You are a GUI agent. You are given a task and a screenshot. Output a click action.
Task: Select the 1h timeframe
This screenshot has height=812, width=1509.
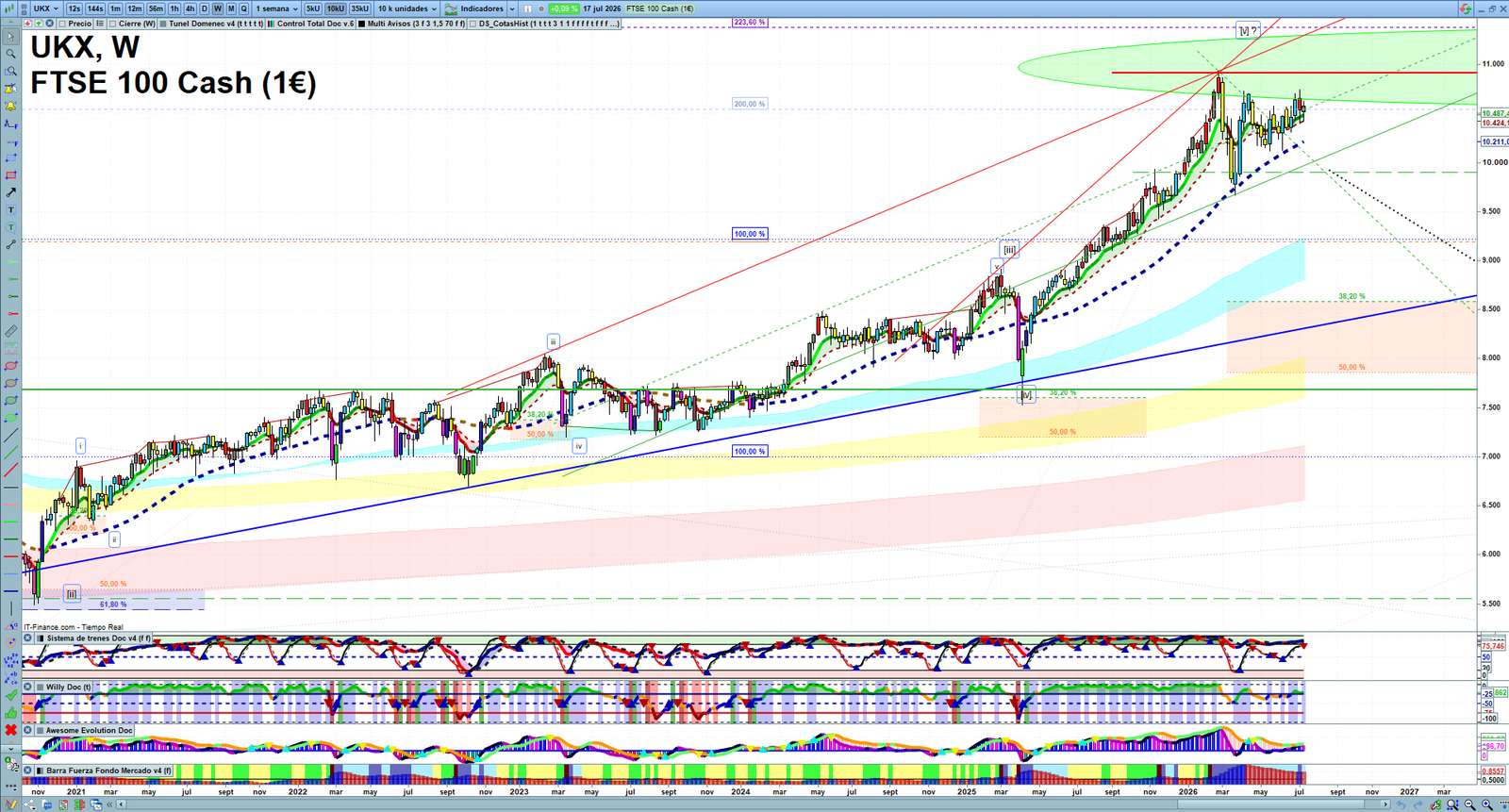[174, 8]
